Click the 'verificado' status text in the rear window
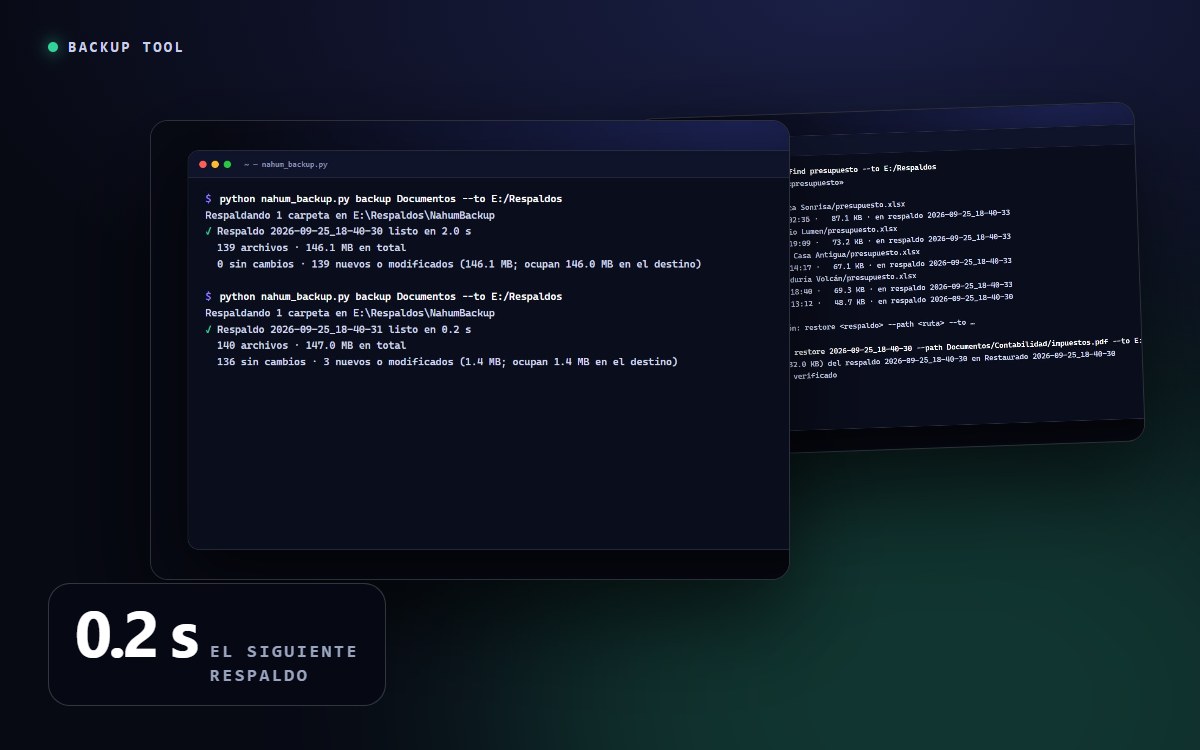The height and width of the screenshot is (750, 1200). (816, 376)
